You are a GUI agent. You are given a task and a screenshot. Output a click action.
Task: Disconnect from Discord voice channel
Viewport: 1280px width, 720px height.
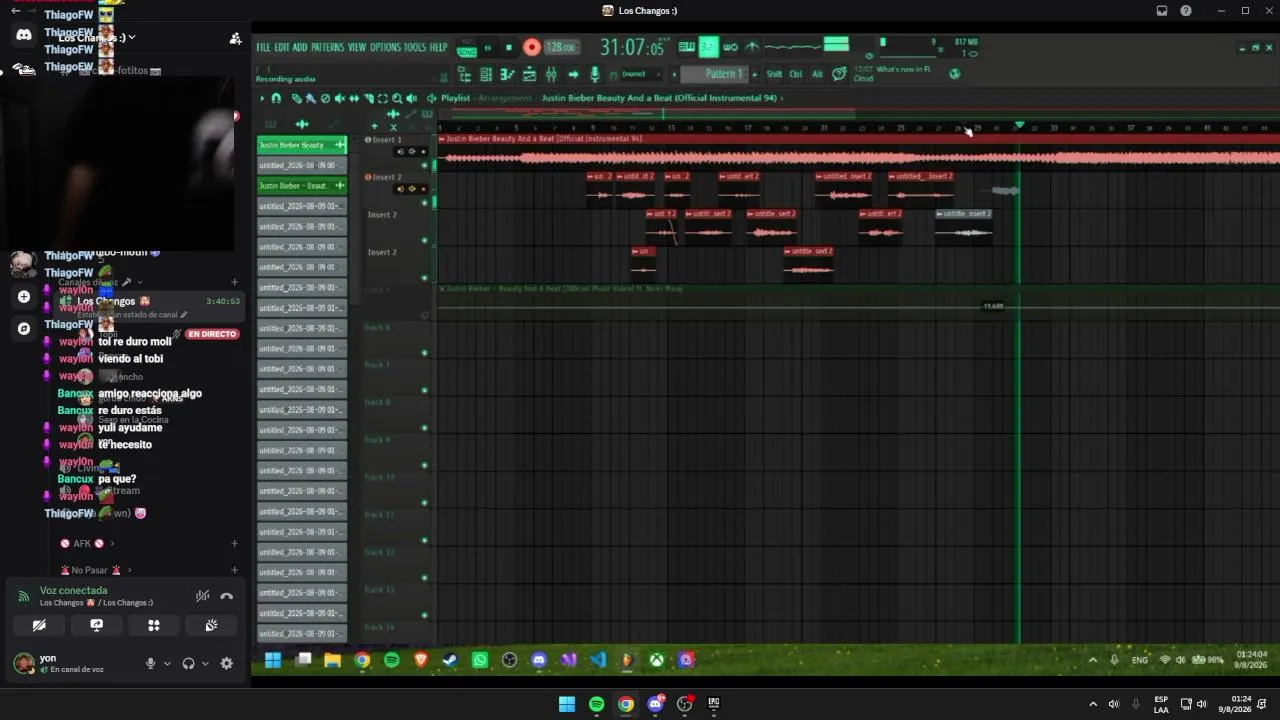[227, 596]
